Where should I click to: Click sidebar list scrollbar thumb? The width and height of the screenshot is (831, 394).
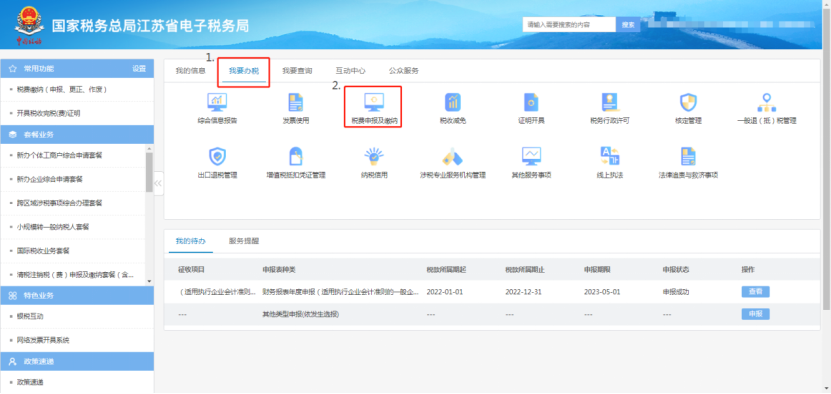point(149,172)
